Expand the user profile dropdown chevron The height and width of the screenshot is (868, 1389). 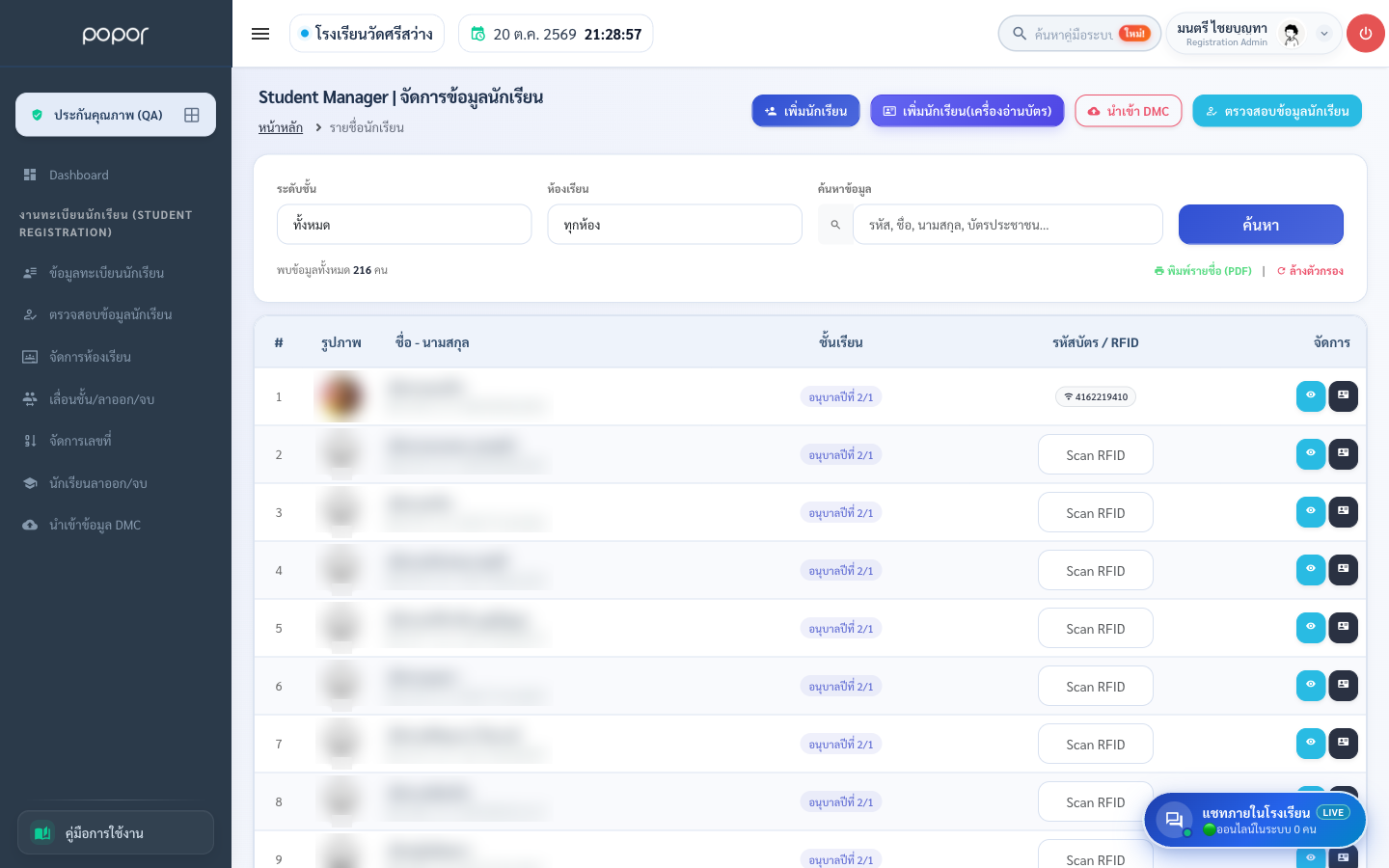click(1324, 34)
